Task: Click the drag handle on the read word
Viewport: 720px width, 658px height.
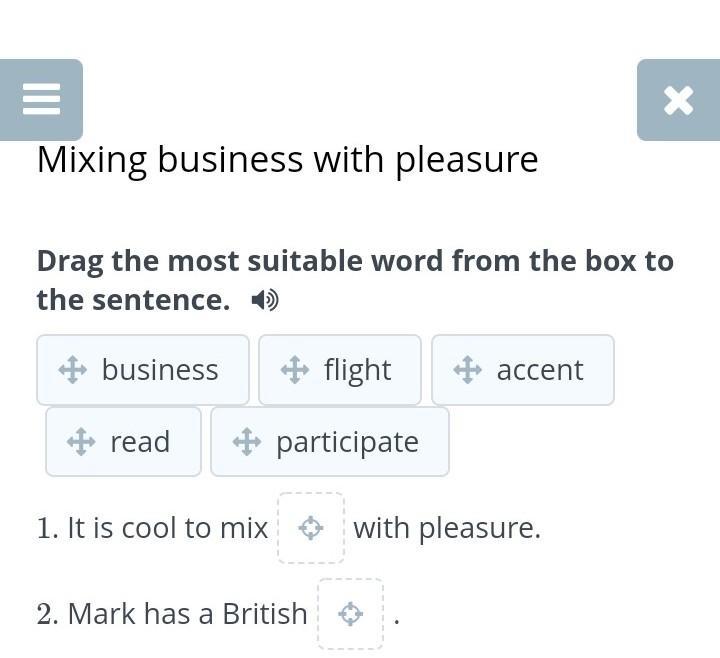Action: 81,442
